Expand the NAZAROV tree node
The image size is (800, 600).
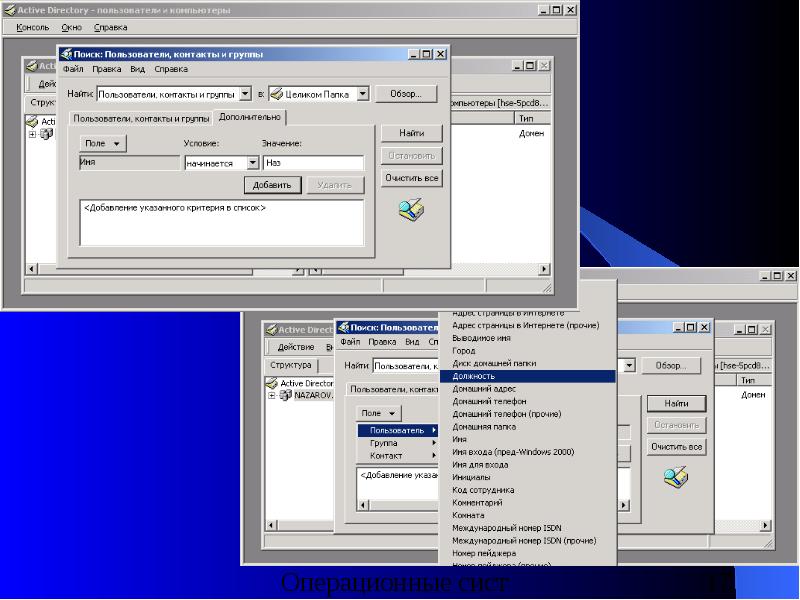(x=271, y=395)
